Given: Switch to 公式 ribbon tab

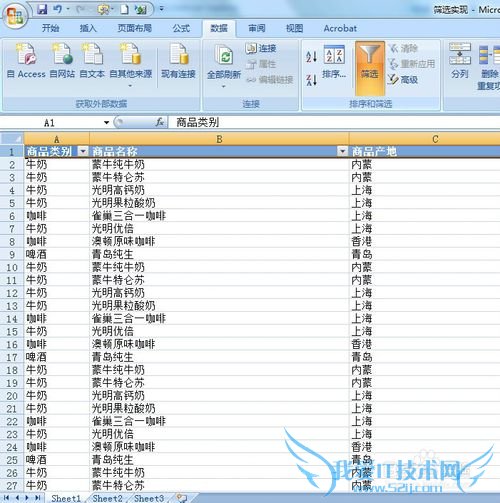Looking at the screenshot, I should [181, 28].
